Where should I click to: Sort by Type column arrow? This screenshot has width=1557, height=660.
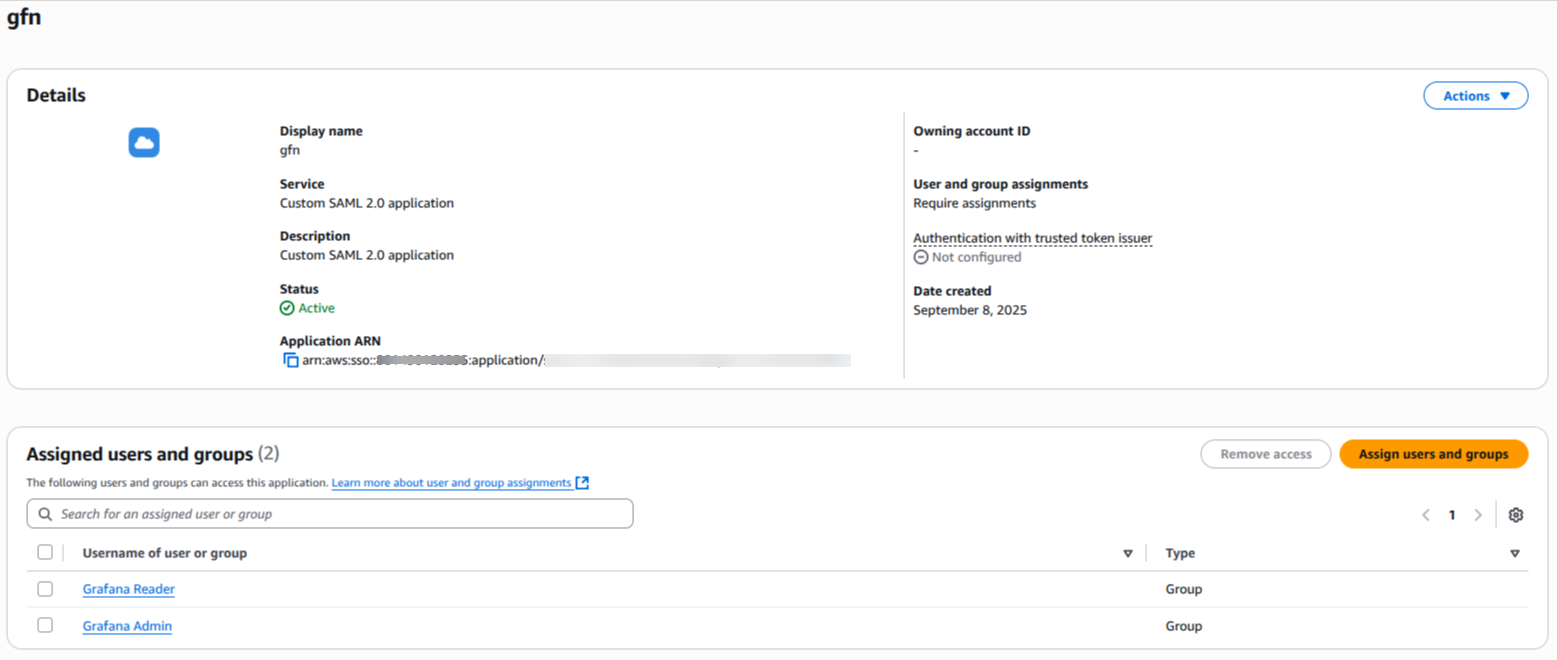tap(1514, 553)
